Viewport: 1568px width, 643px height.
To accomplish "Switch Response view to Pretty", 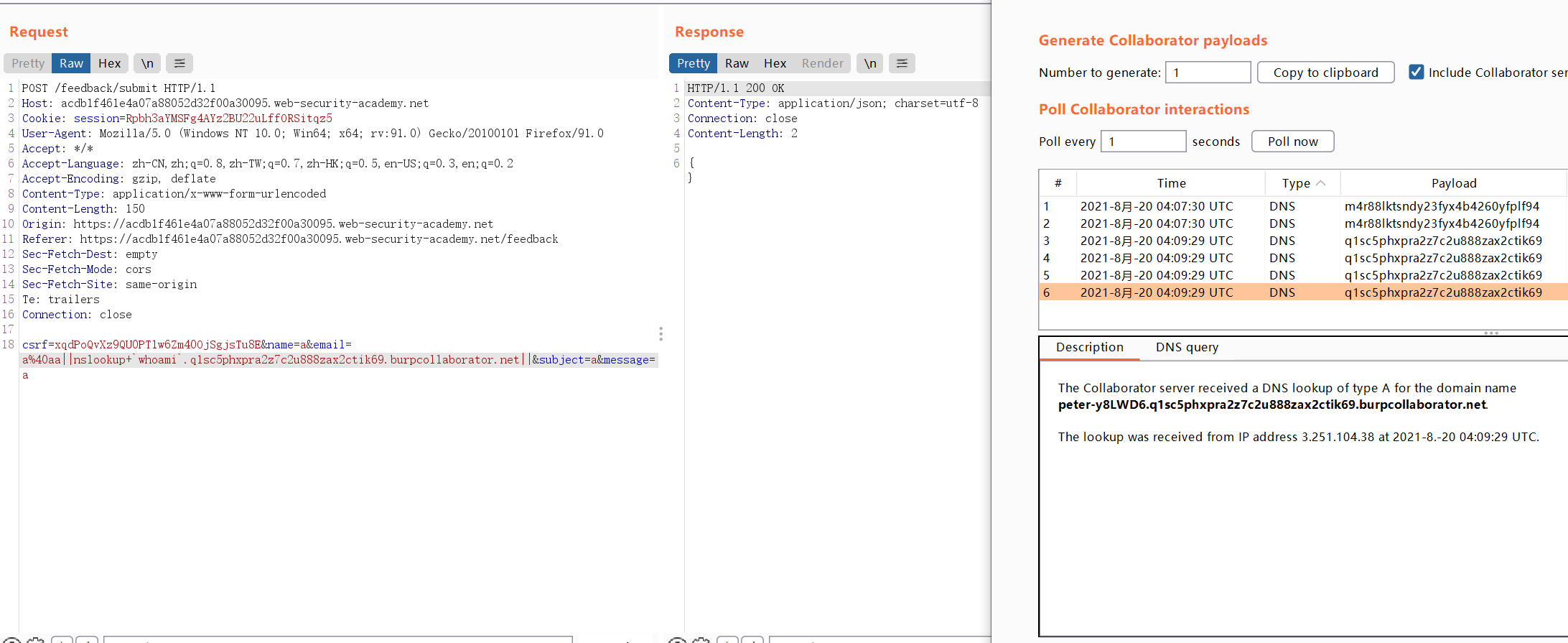I will click(x=693, y=63).
